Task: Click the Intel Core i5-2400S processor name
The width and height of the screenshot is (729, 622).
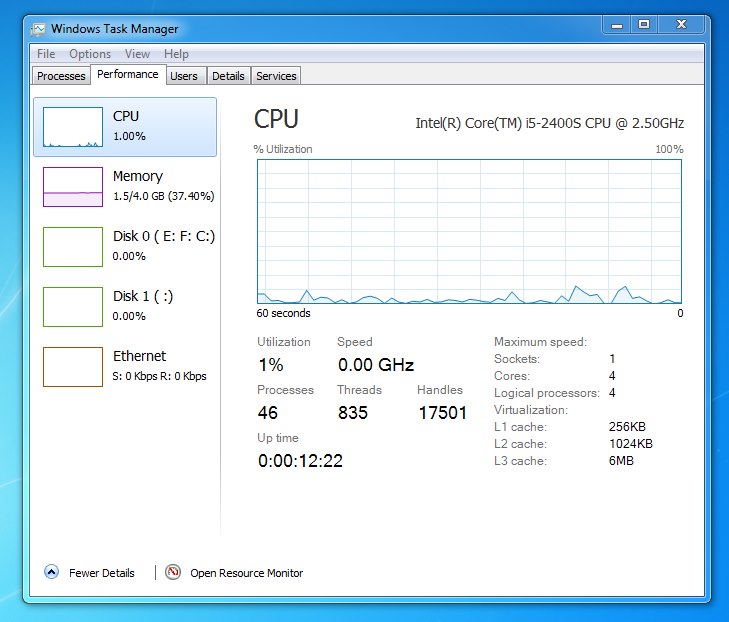Action: (x=549, y=123)
